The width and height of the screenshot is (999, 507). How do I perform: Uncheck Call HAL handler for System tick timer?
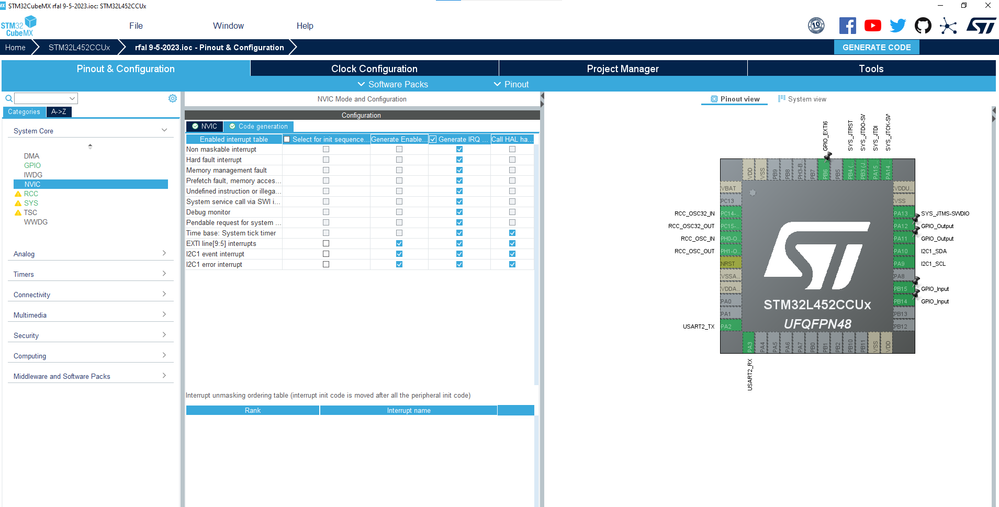point(512,233)
